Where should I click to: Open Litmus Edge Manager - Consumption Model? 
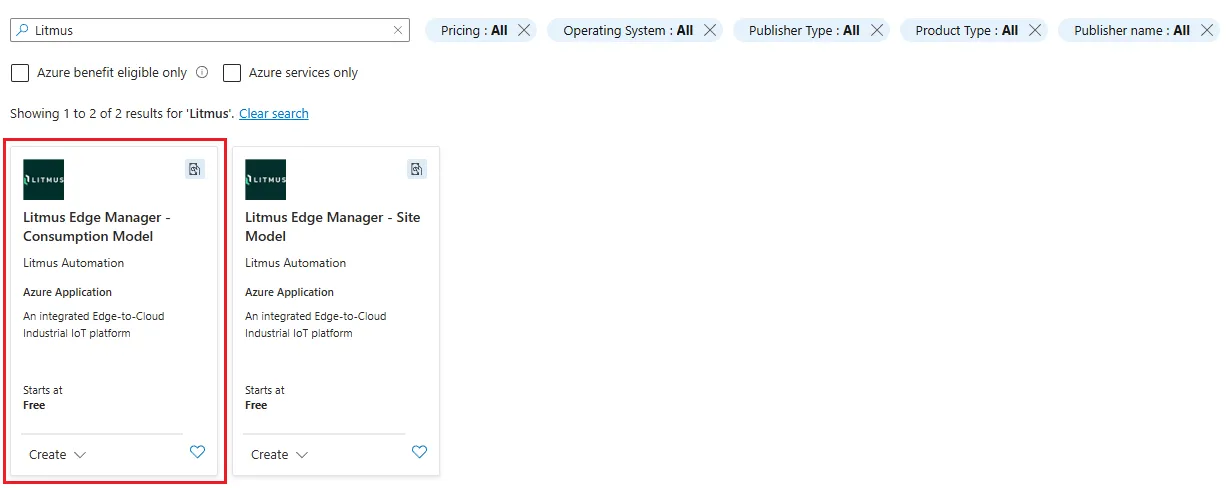[x=97, y=227]
